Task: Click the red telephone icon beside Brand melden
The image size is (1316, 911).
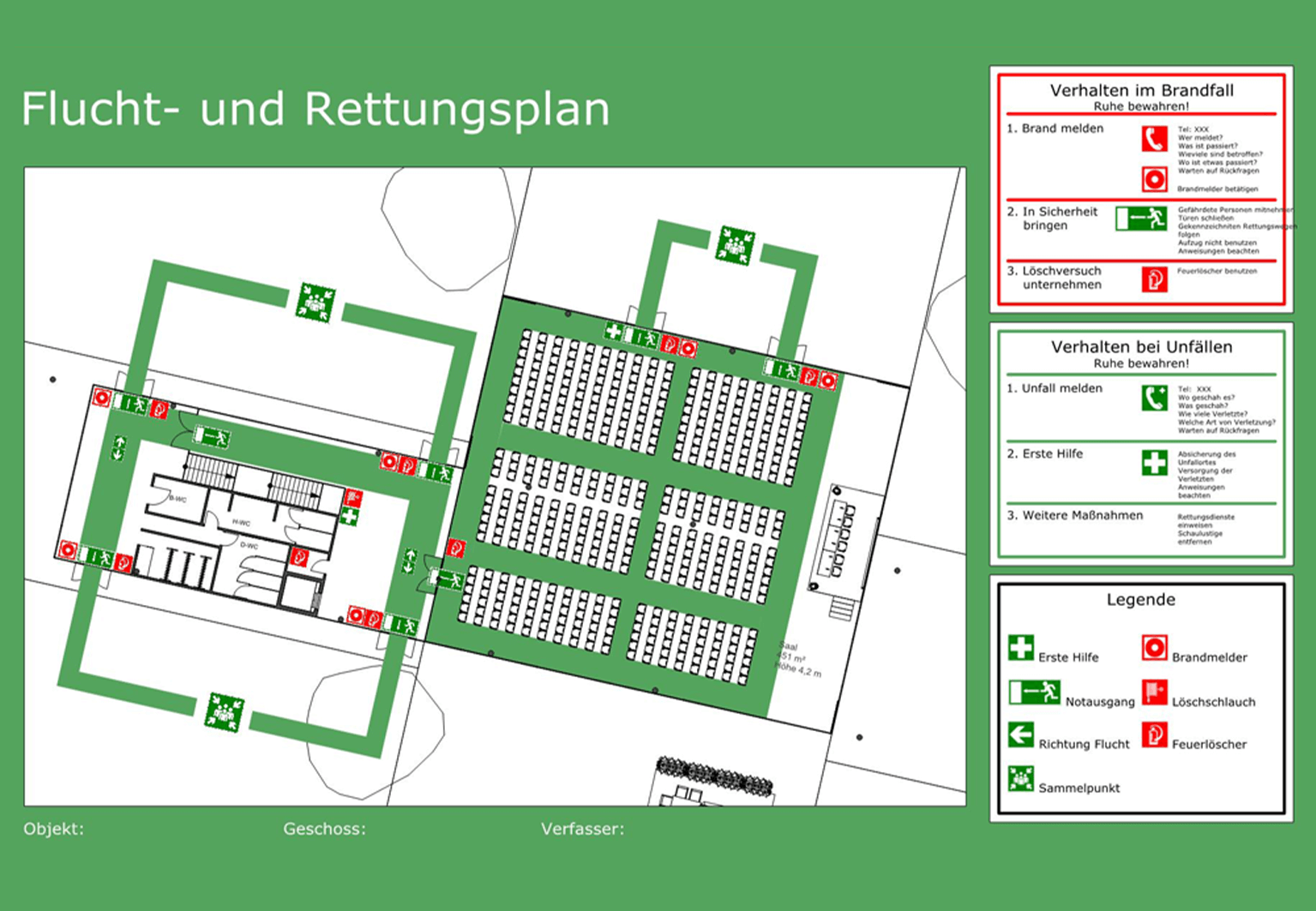Action: coord(1154,139)
